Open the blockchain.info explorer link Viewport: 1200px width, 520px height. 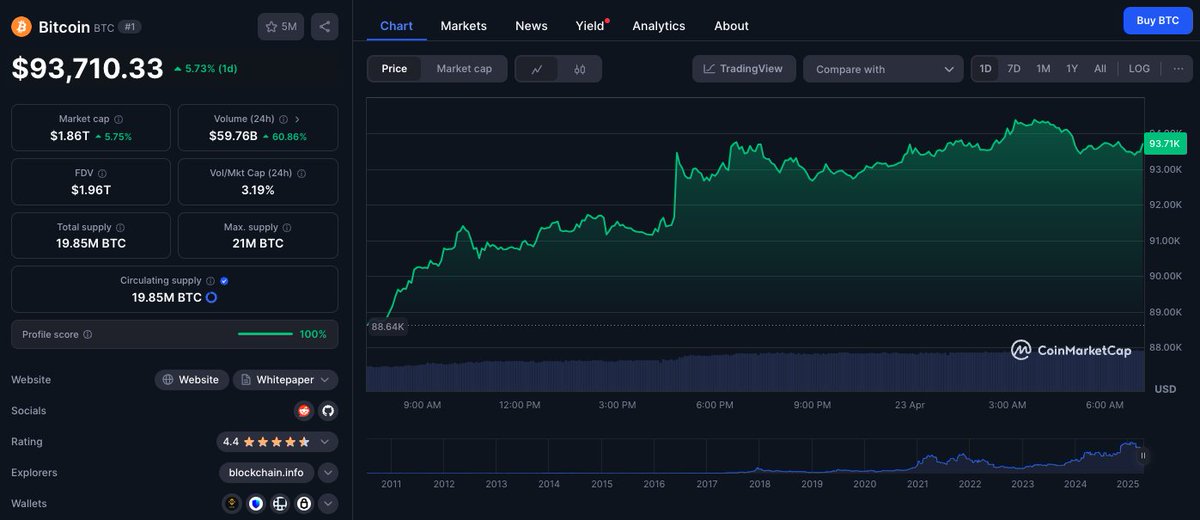click(x=266, y=472)
